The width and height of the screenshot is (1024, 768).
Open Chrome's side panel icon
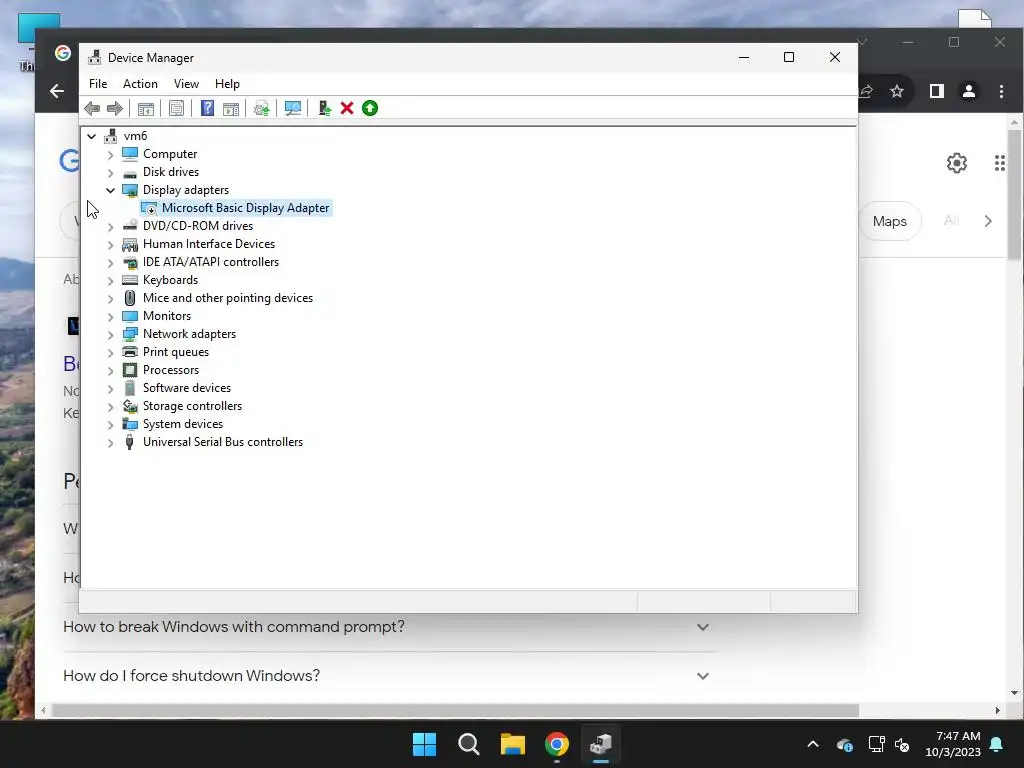pyautogui.click(x=936, y=91)
